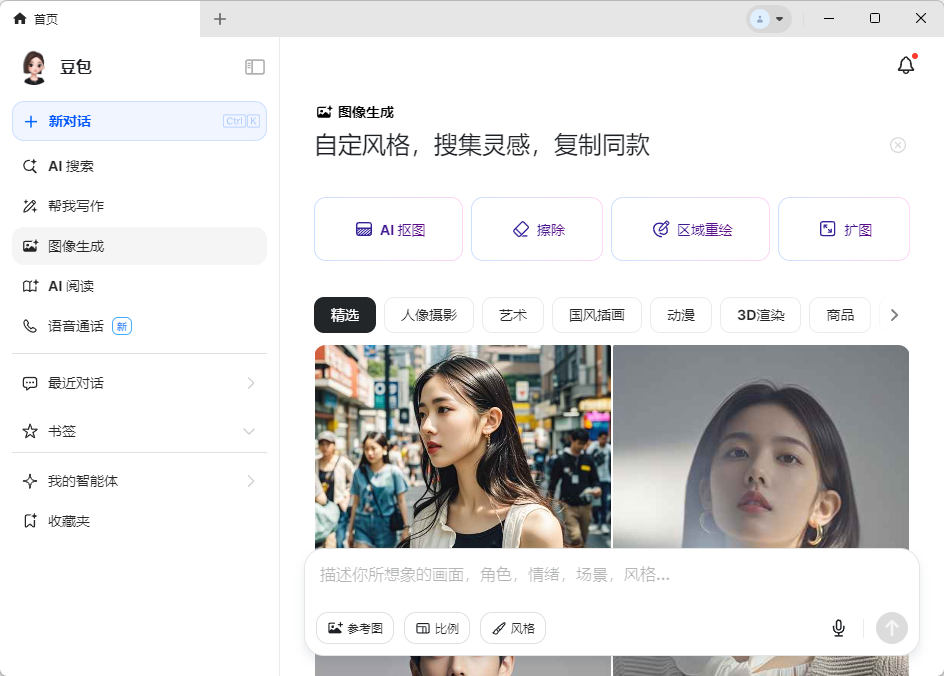The height and width of the screenshot is (676, 944).
Task: Select the 人像摄影 category tab
Action: (x=429, y=315)
